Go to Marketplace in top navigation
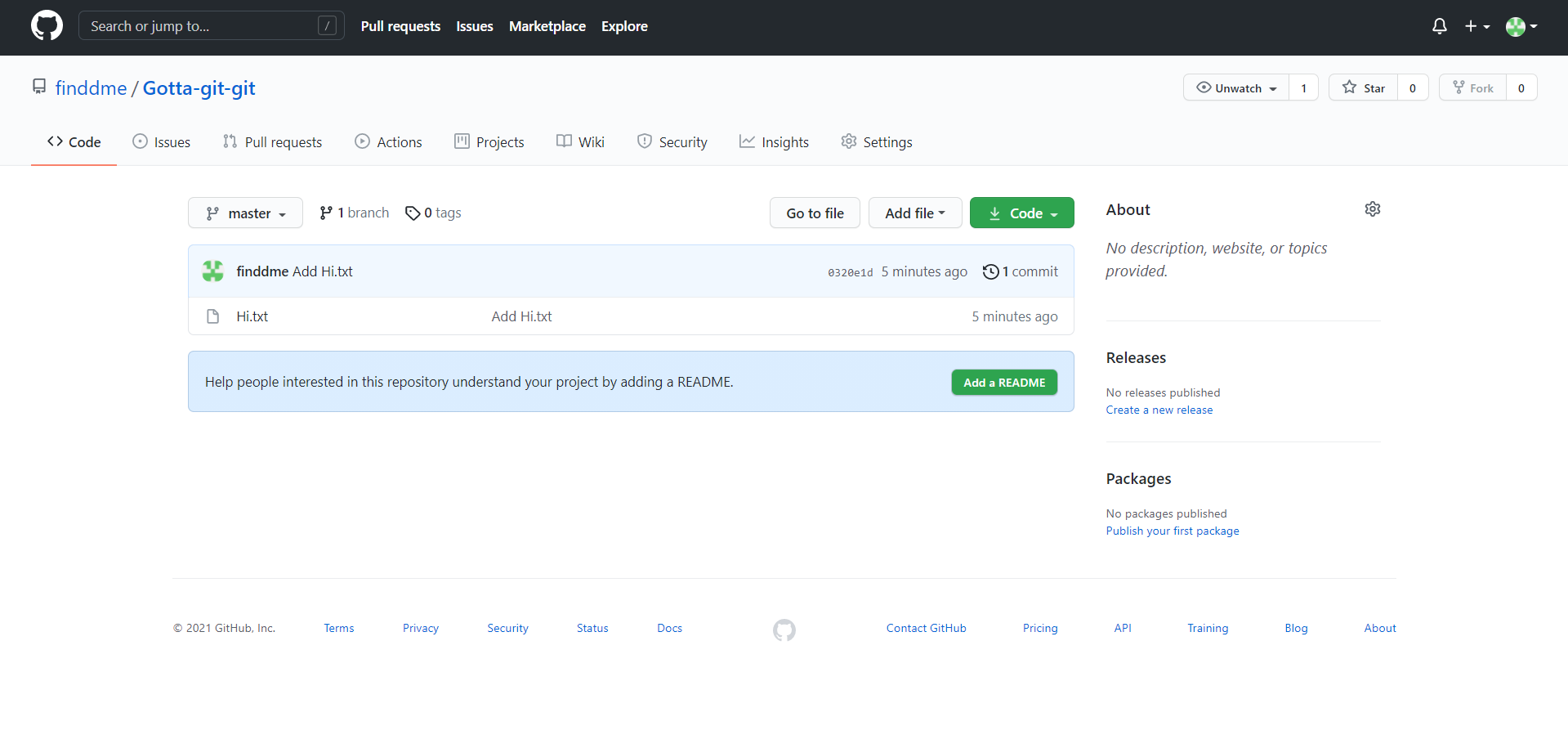 pyautogui.click(x=547, y=26)
